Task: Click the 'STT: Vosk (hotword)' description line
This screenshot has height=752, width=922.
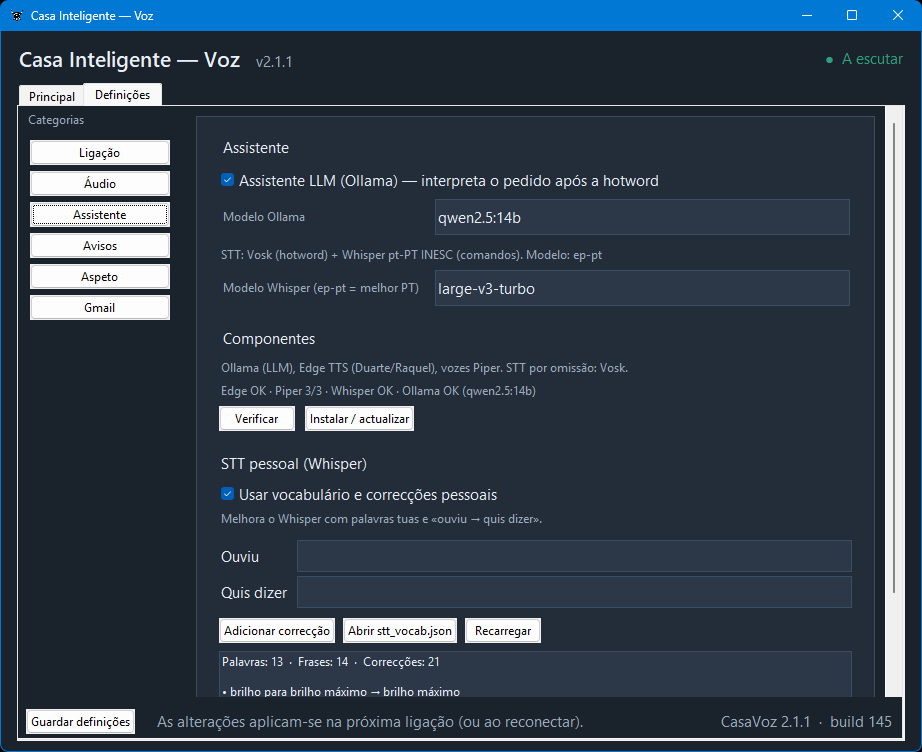Action: 412,255
